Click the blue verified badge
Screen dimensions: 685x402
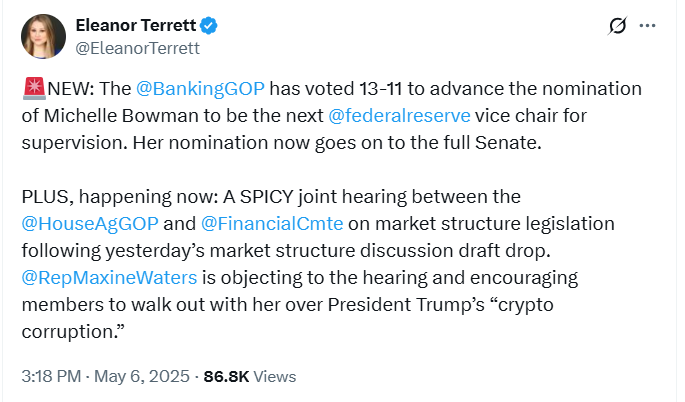click(209, 24)
